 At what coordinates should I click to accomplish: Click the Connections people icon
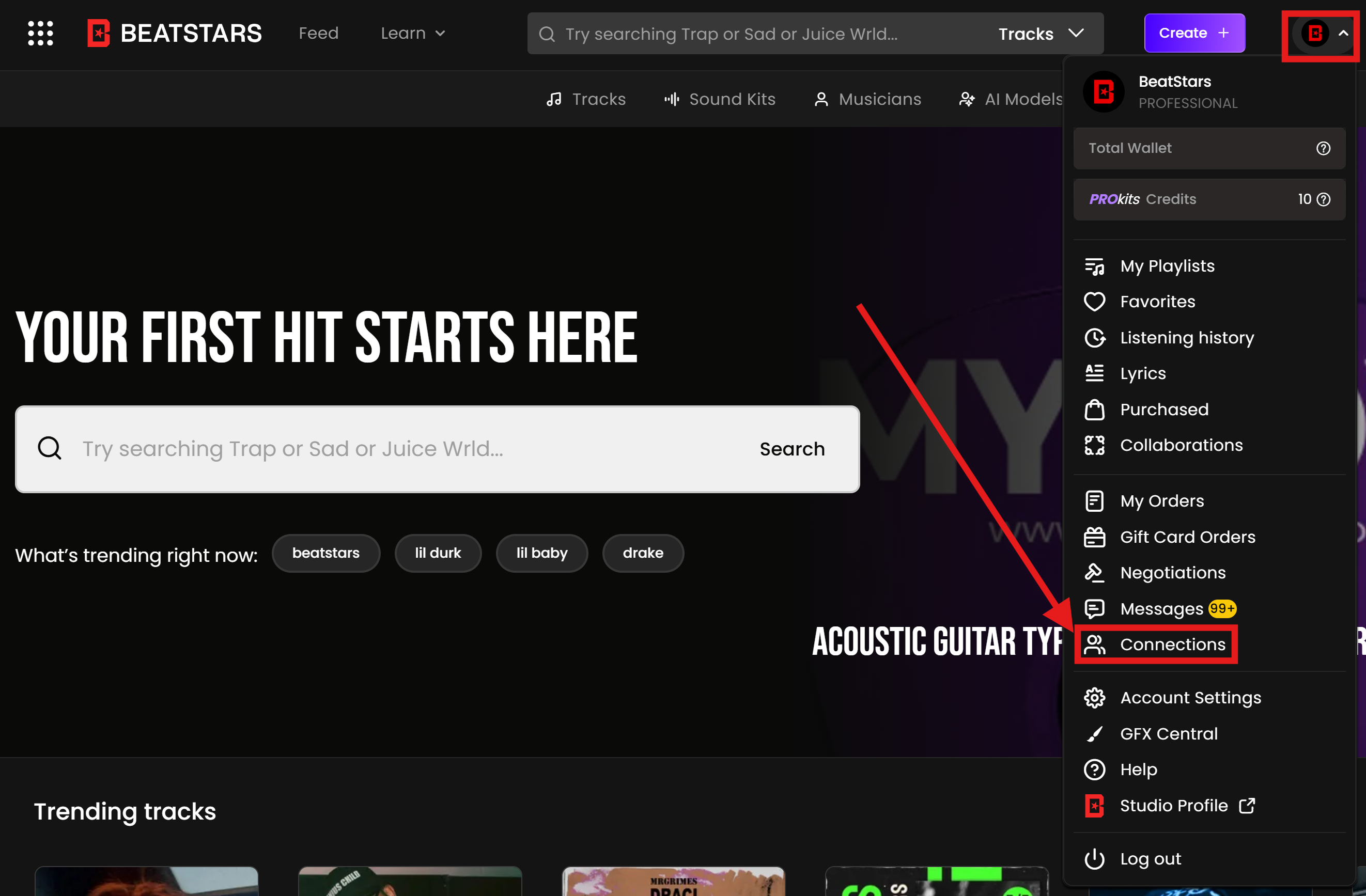coord(1094,644)
